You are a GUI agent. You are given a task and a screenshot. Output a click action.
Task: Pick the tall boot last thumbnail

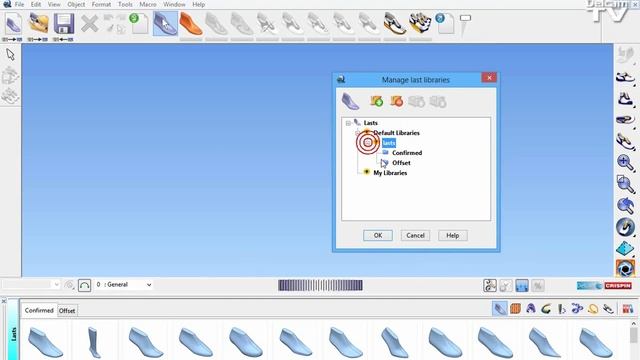(x=94, y=342)
